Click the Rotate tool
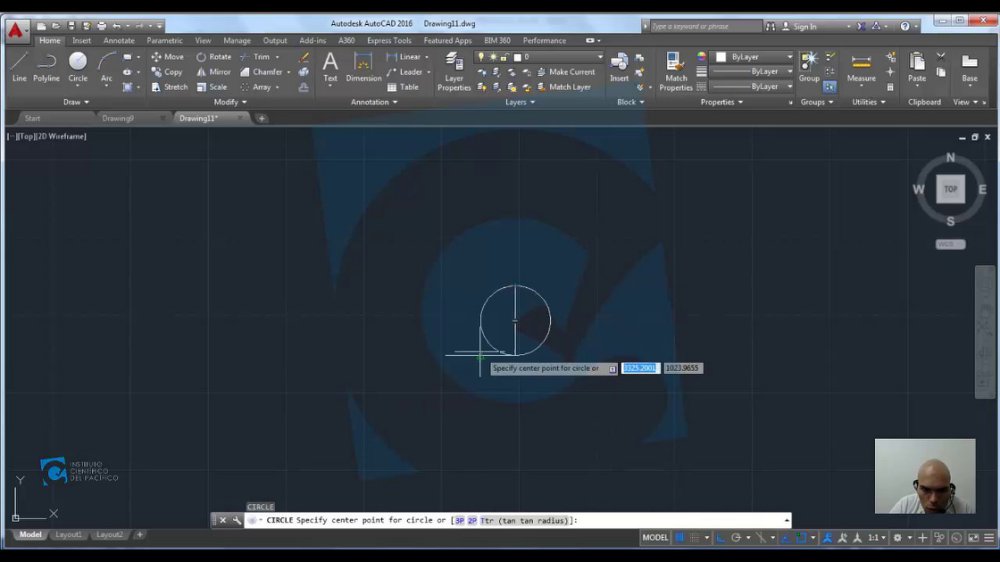Screen dimensions: 1000x562 point(214,57)
